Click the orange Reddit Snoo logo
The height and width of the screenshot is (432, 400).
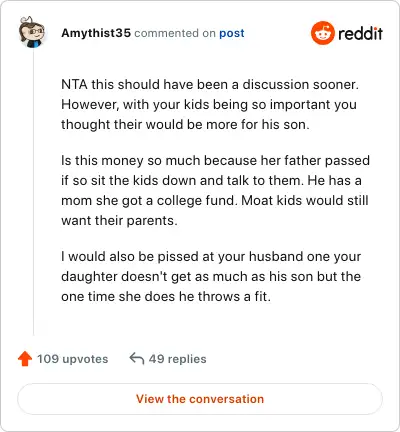coord(322,33)
